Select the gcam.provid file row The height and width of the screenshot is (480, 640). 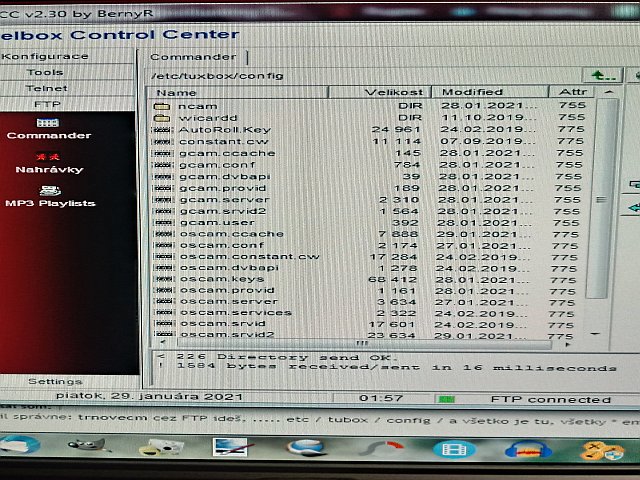point(369,188)
